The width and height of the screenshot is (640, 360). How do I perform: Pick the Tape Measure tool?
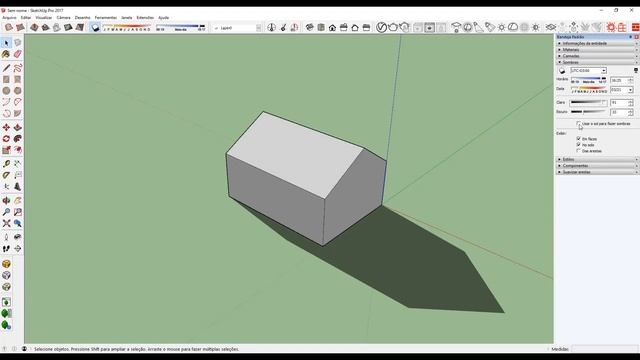(x=6, y=164)
